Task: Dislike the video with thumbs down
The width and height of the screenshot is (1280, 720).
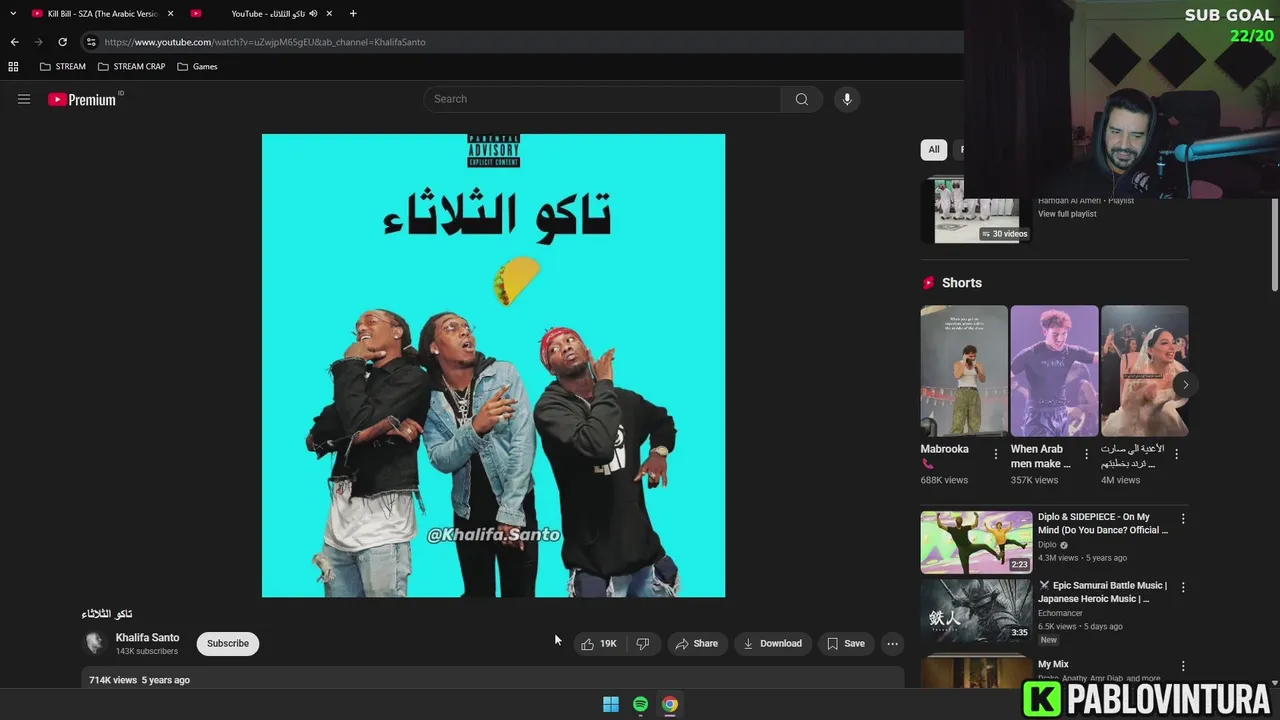Action: pos(643,644)
